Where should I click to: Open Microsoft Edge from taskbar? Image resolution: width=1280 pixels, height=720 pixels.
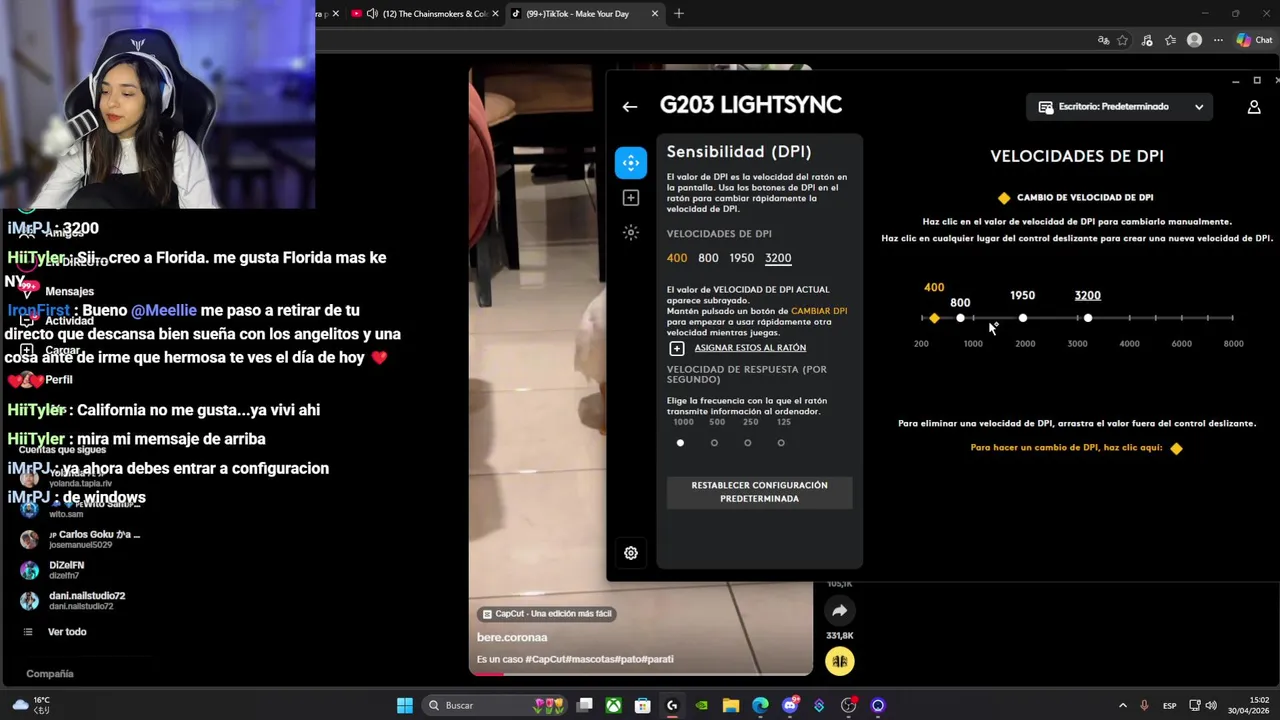761,705
